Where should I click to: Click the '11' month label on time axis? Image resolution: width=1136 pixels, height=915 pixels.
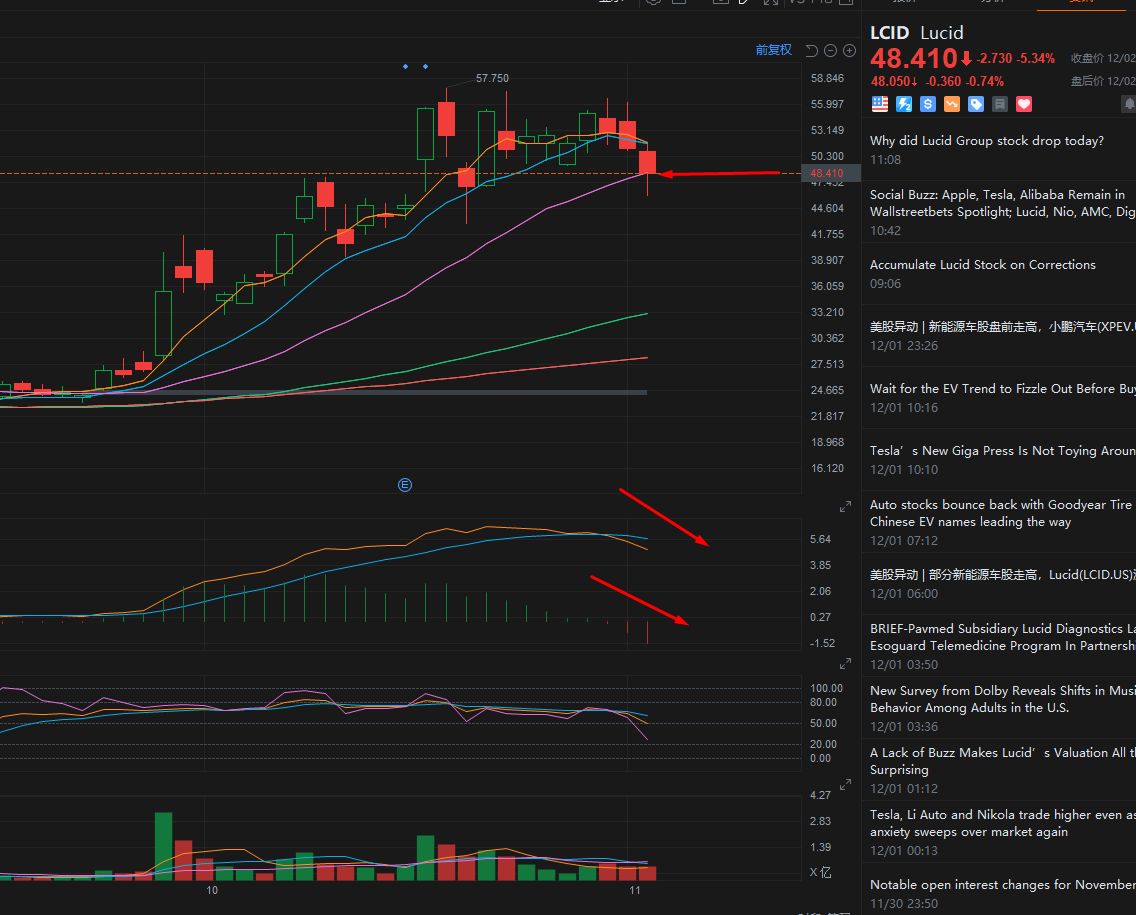point(635,890)
